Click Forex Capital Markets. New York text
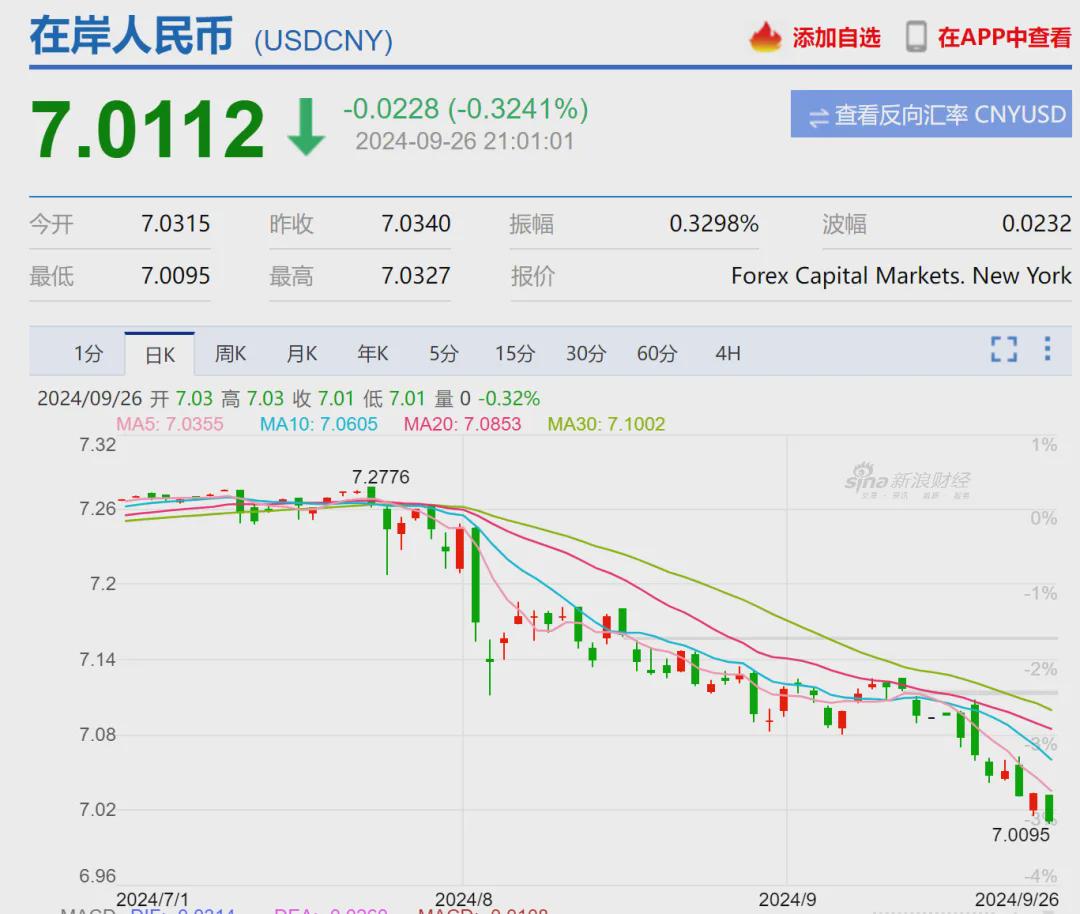Viewport: 1080px width, 914px height. coord(901,276)
